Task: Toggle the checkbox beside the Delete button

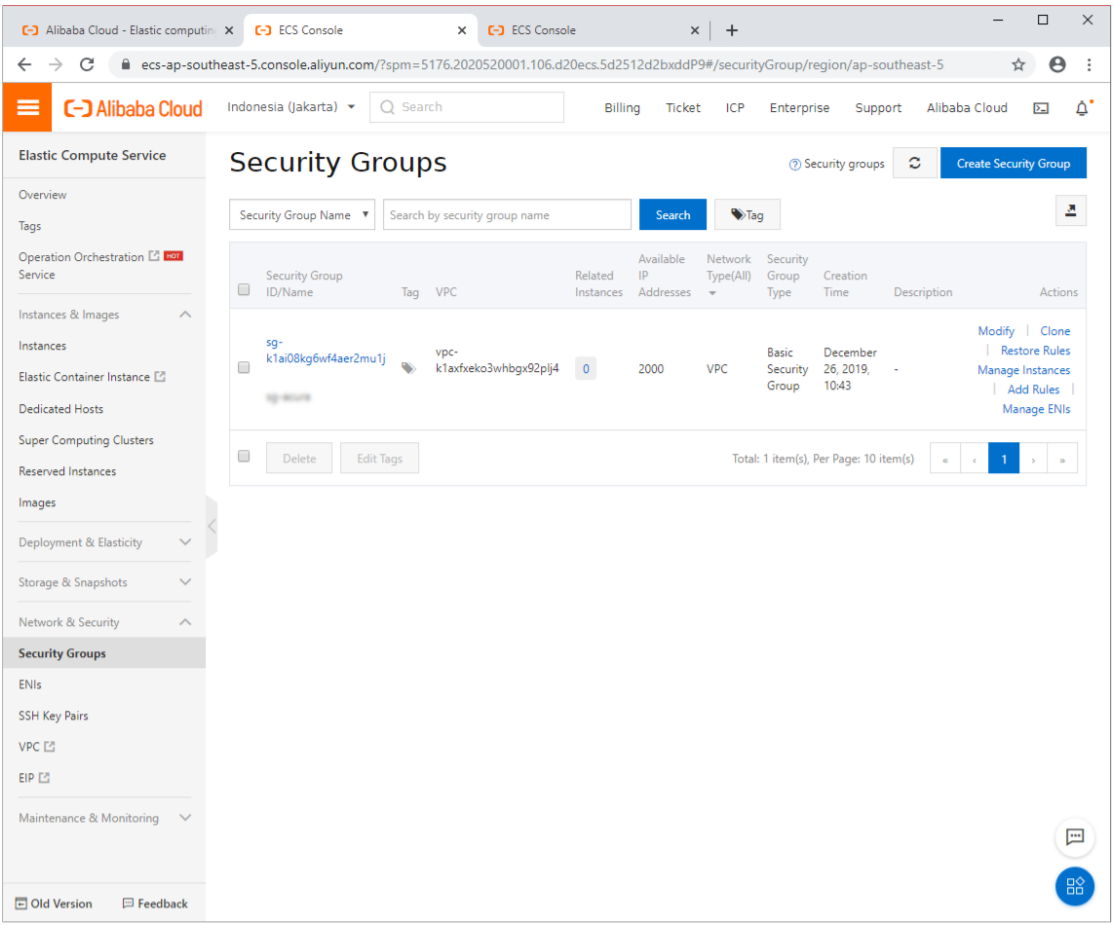Action: click(x=244, y=456)
